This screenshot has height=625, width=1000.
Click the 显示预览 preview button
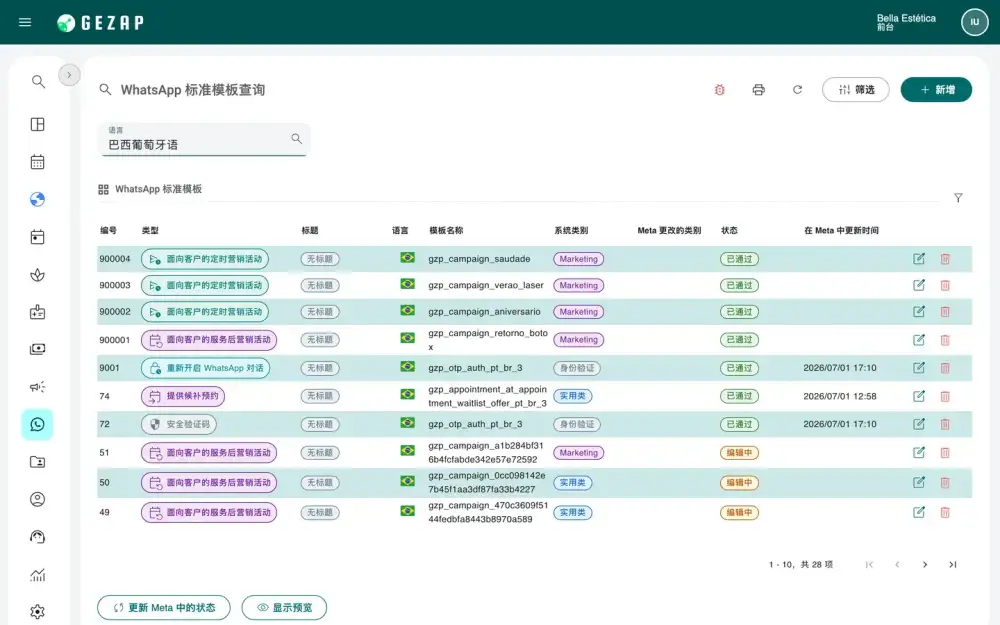(284, 608)
